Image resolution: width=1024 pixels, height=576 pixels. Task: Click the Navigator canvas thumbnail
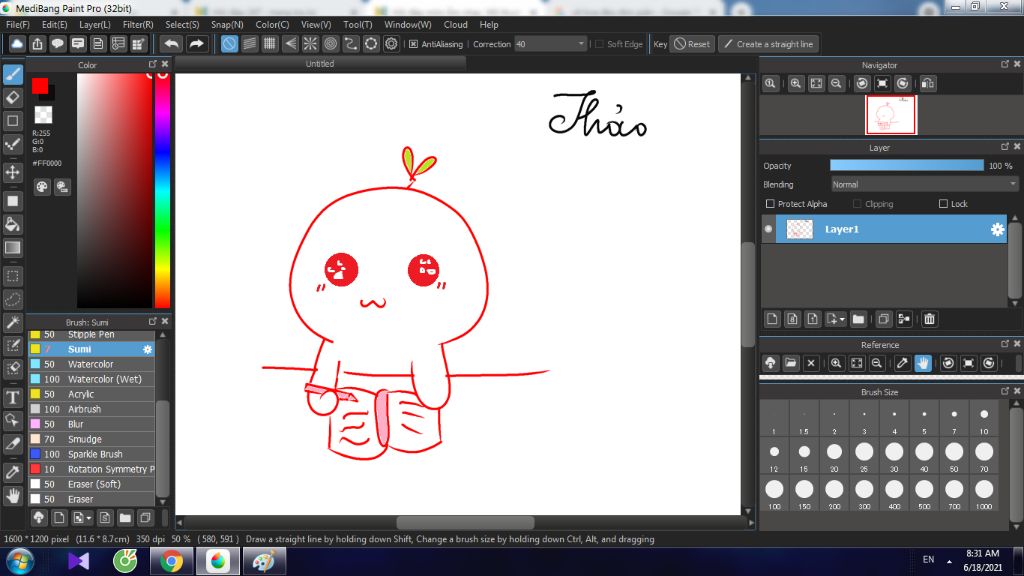coord(891,115)
